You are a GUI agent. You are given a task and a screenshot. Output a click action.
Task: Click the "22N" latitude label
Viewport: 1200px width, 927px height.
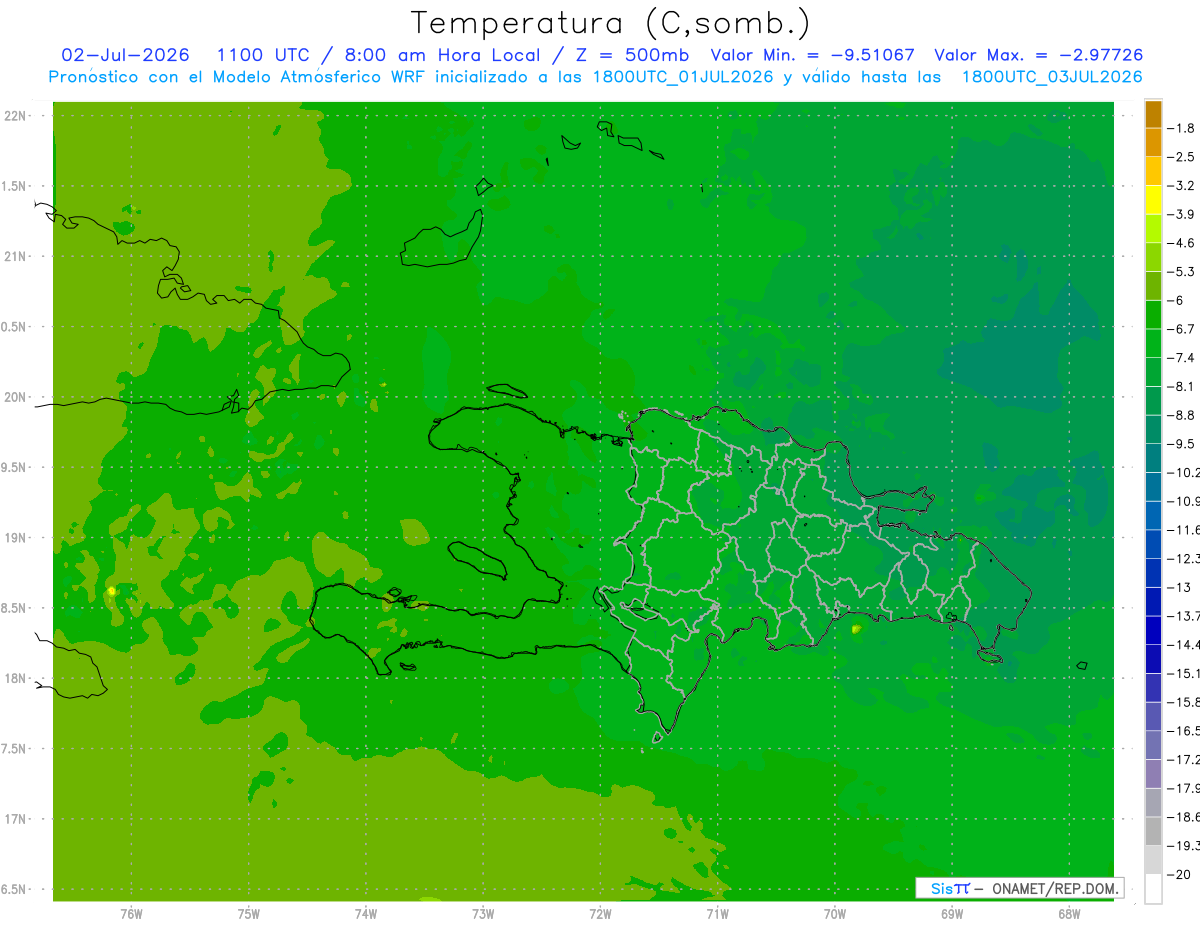[15, 116]
